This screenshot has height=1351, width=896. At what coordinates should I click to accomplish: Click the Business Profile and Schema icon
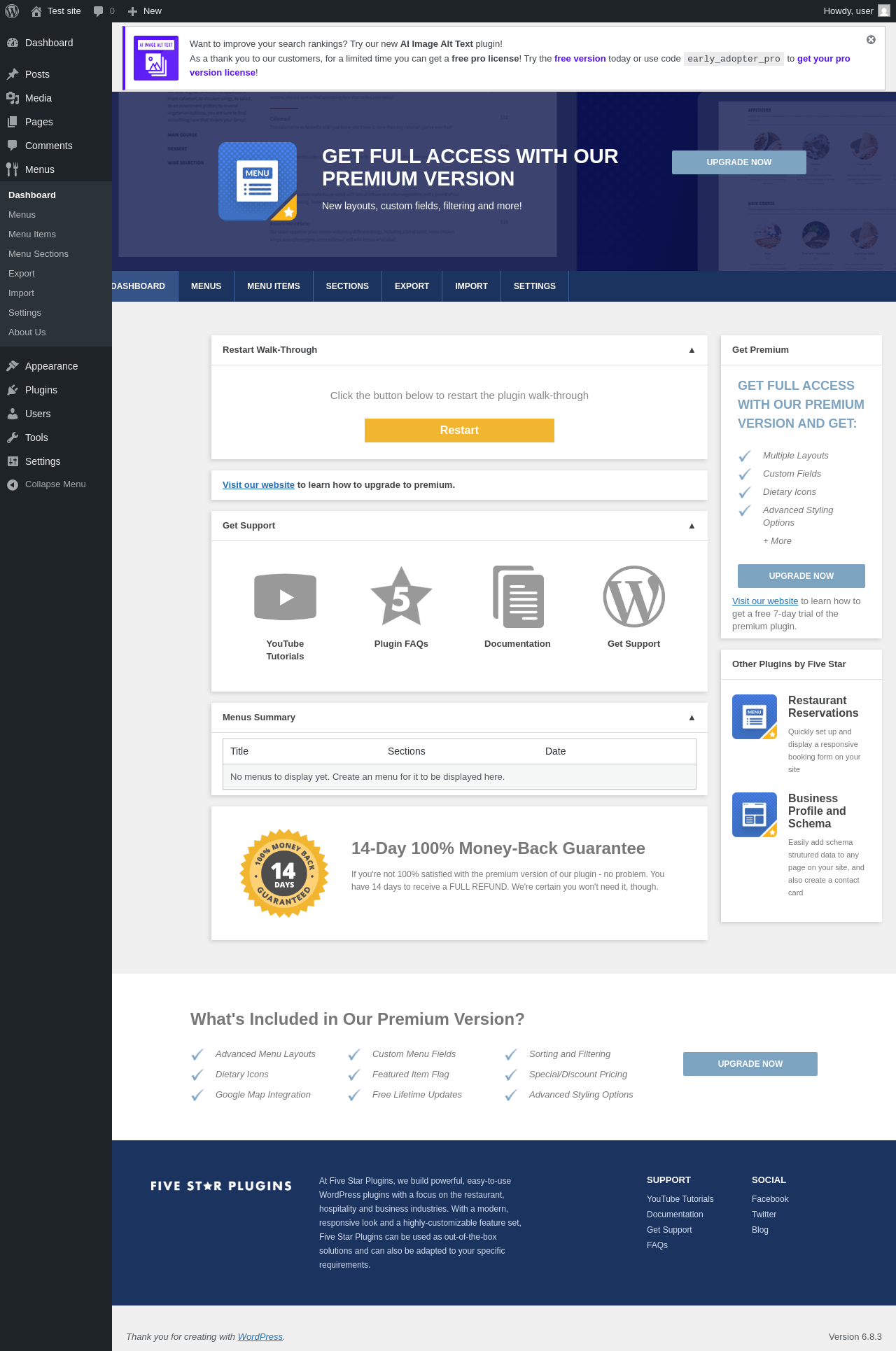pyautogui.click(x=755, y=815)
